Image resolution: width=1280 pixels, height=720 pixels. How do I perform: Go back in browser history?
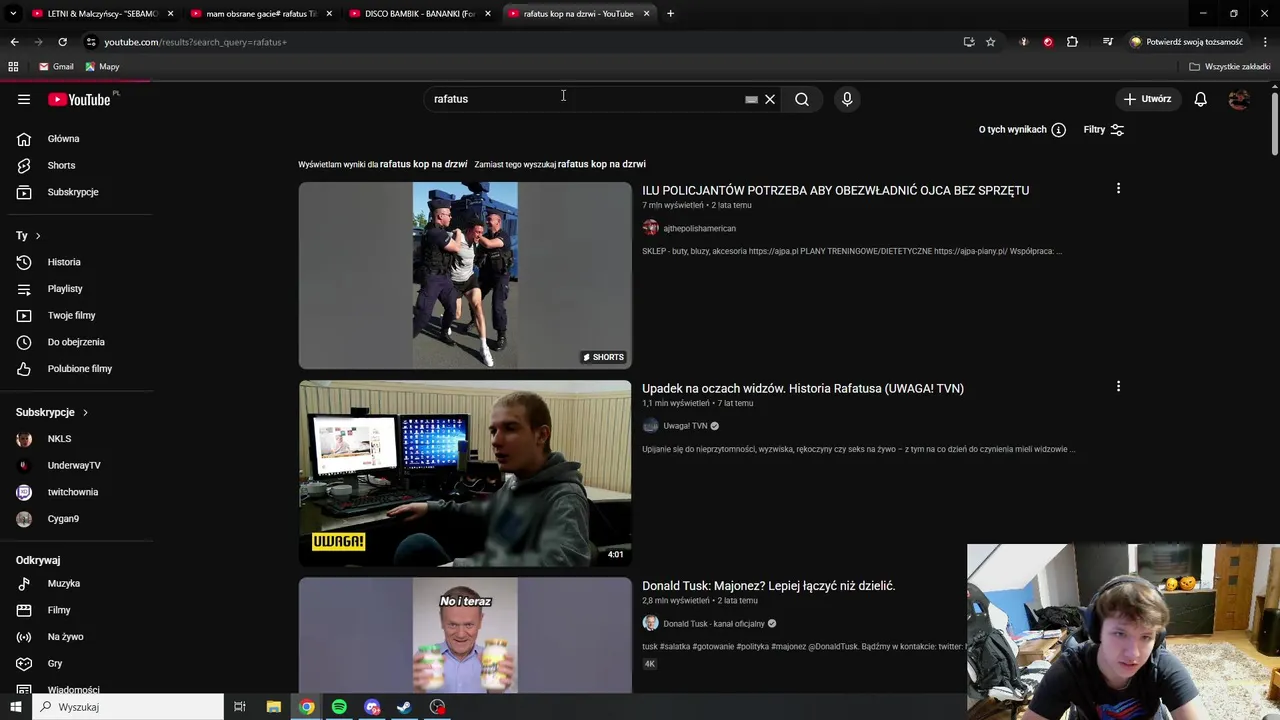pyautogui.click(x=14, y=42)
